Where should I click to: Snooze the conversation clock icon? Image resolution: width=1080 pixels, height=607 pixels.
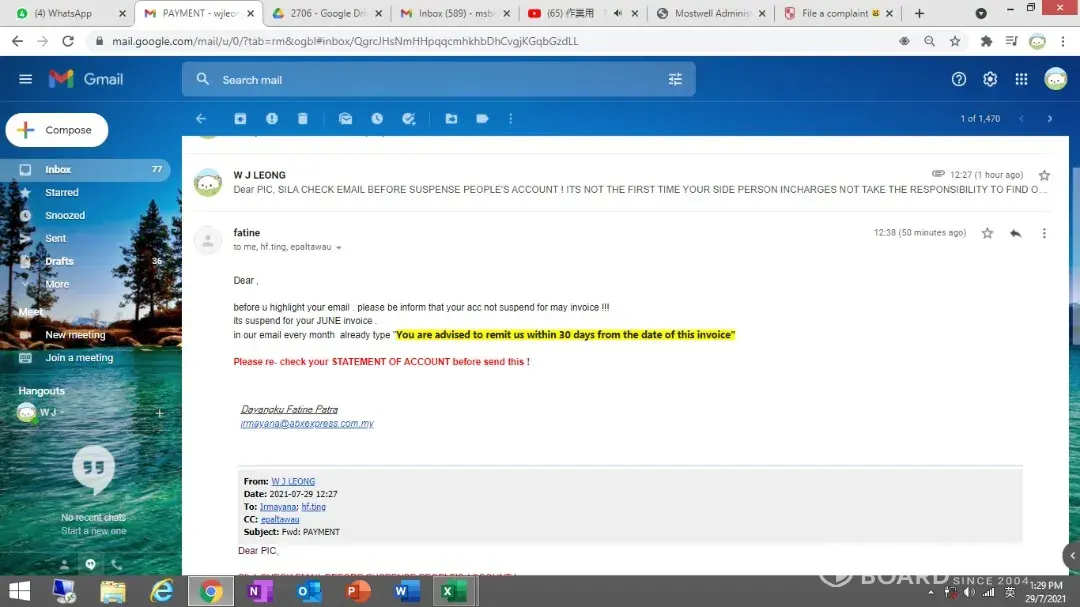coord(377,119)
